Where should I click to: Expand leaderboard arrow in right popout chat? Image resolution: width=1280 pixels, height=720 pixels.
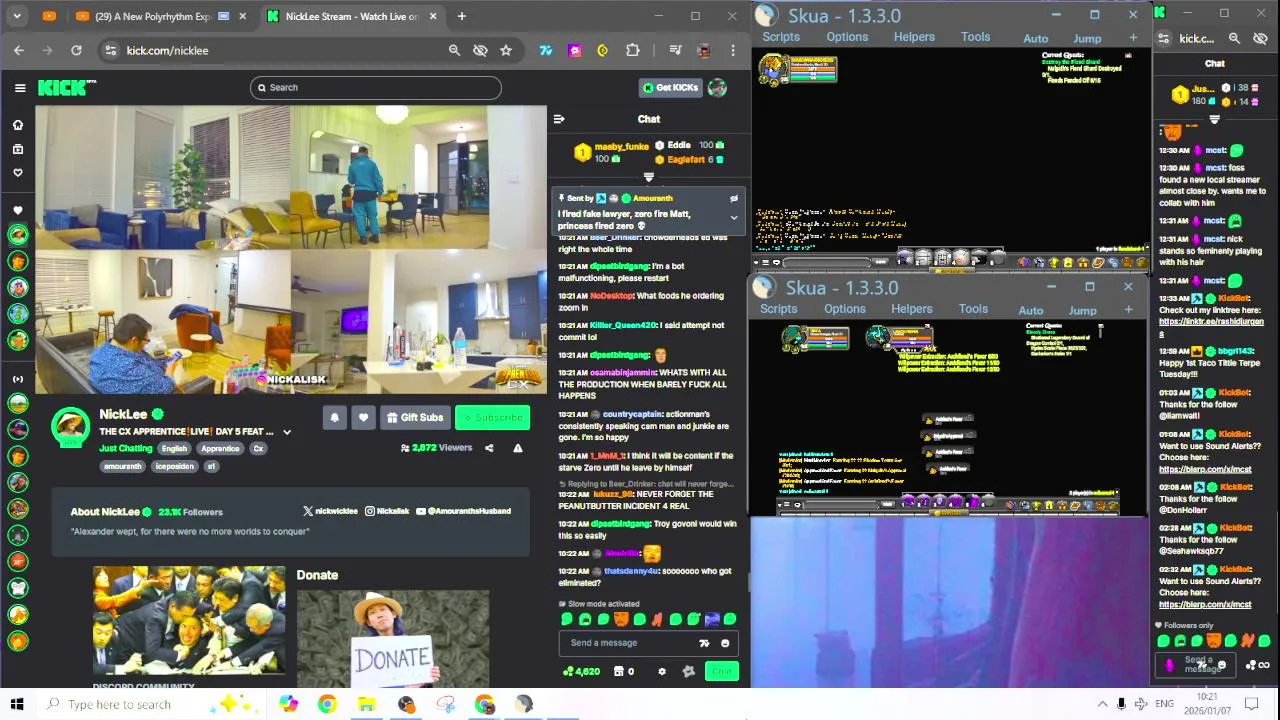click(1215, 119)
